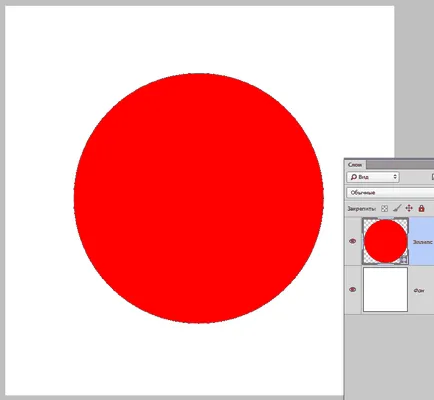Select the Фон layer by its name
Image resolution: width=434 pixels, height=400 pixels.
click(x=419, y=291)
